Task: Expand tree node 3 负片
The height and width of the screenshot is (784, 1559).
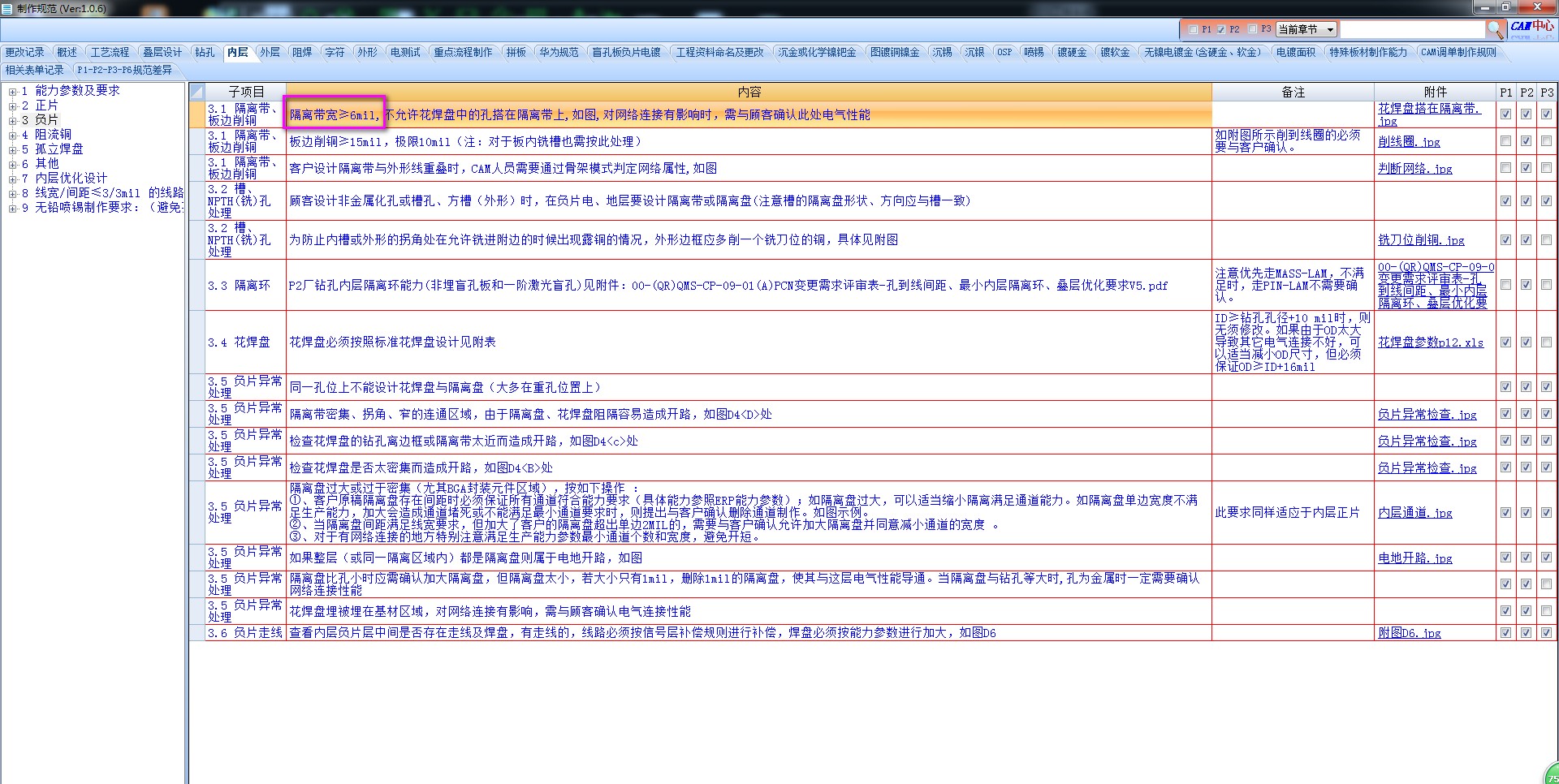Action: [13, 120]
